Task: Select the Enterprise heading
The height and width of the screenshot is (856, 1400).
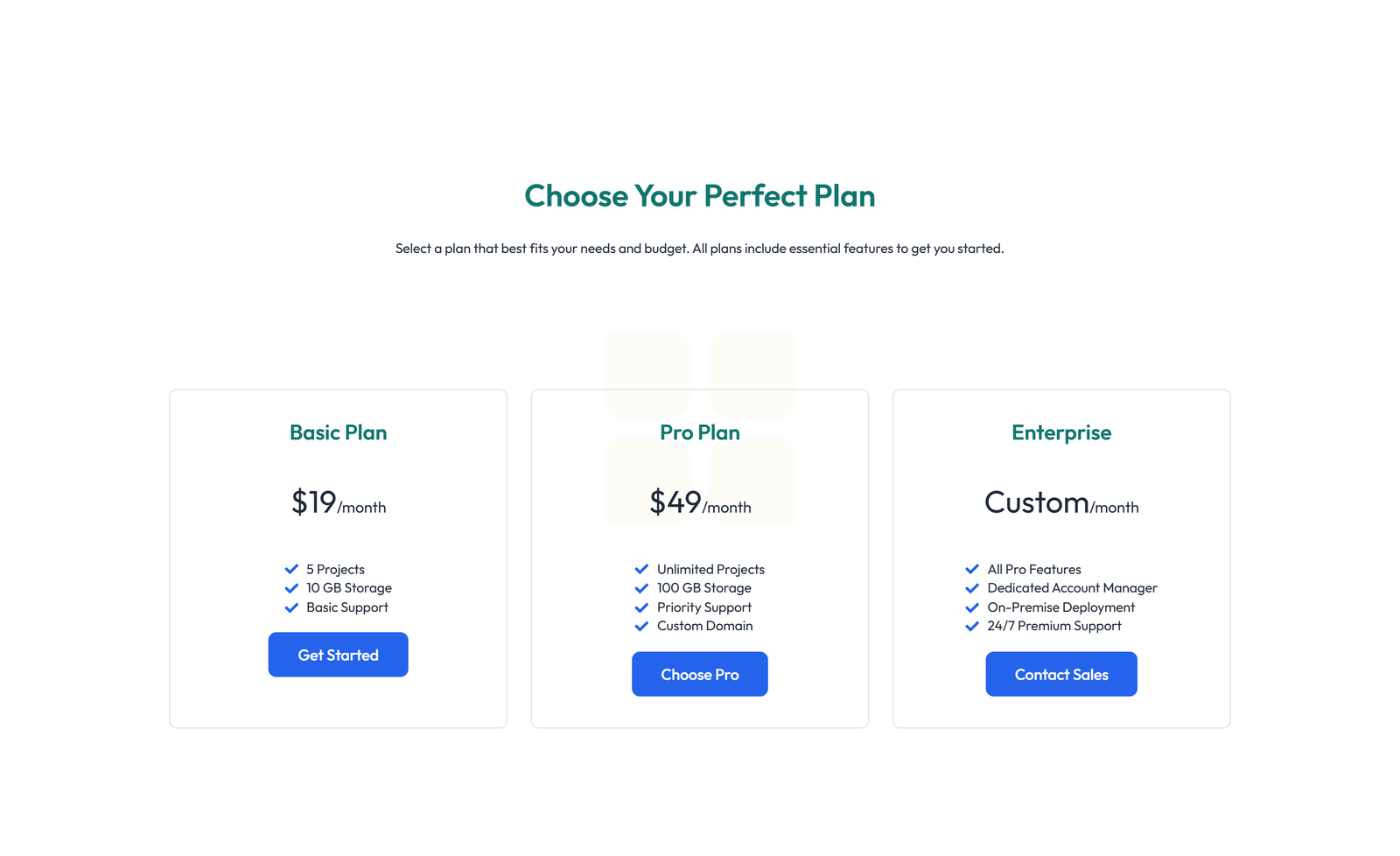Action: tap(1060, 432)
